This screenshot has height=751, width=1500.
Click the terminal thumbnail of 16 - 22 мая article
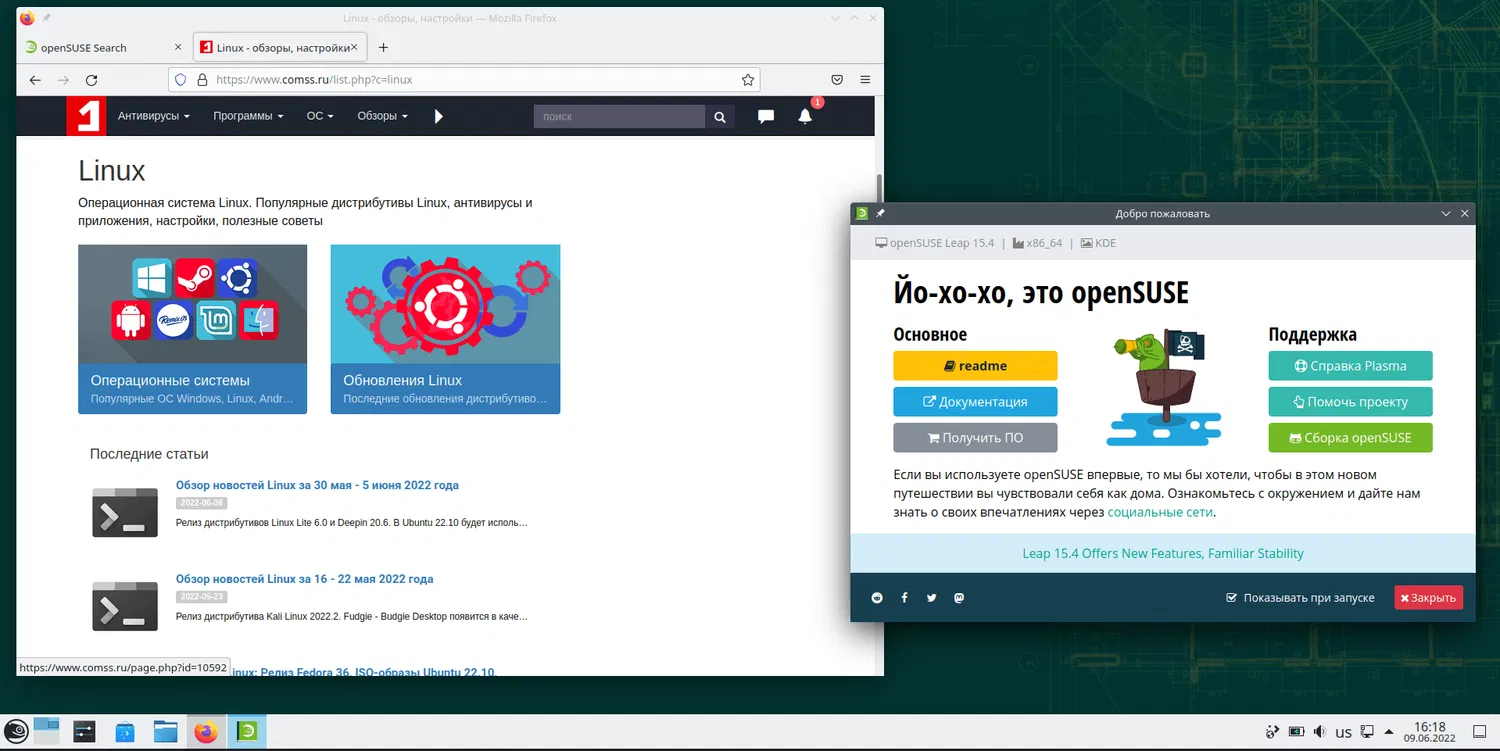pyautogui.click(x=125, y=606)
